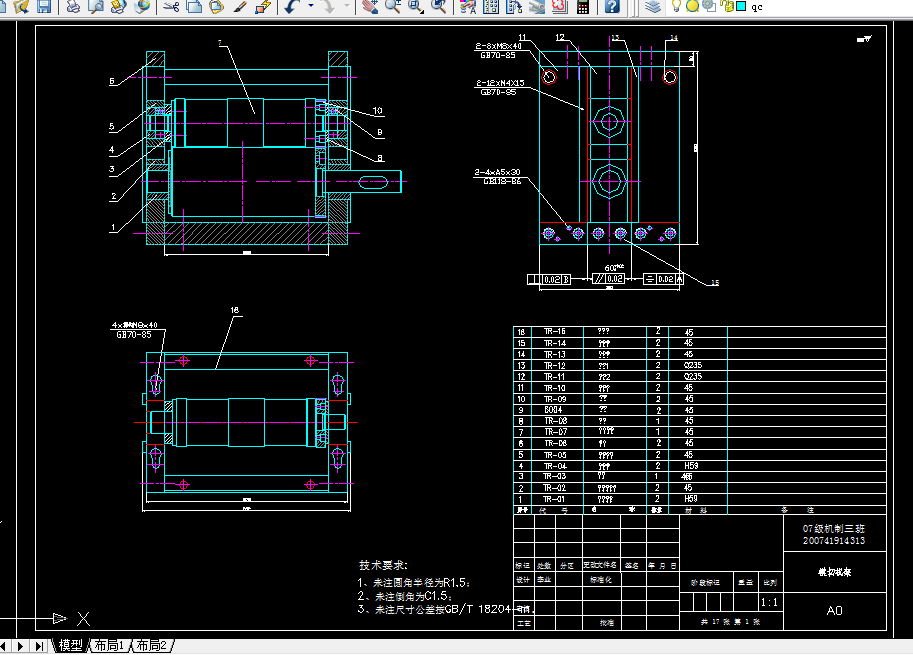The width and height of the screenshot is (913, 655).
Task: Open the QuickCalc calculator
Action: tap(582, 6)
